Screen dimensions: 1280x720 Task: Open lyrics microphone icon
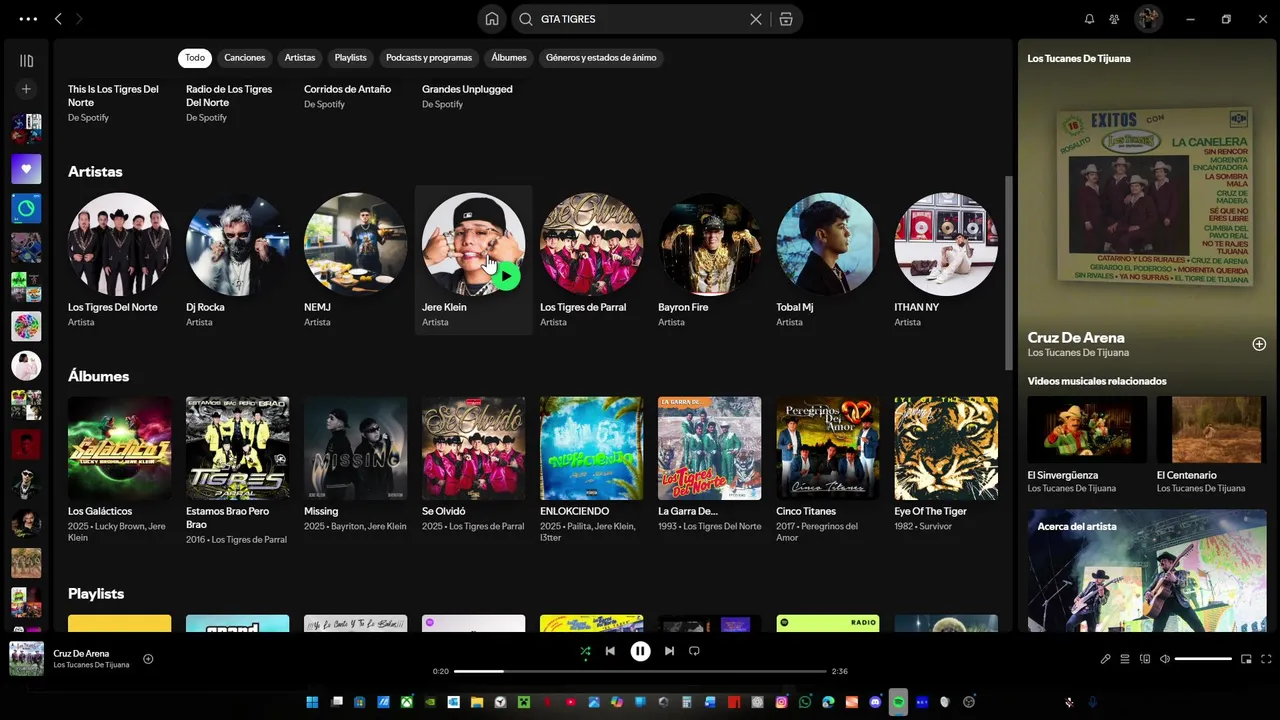(1105, 659)
